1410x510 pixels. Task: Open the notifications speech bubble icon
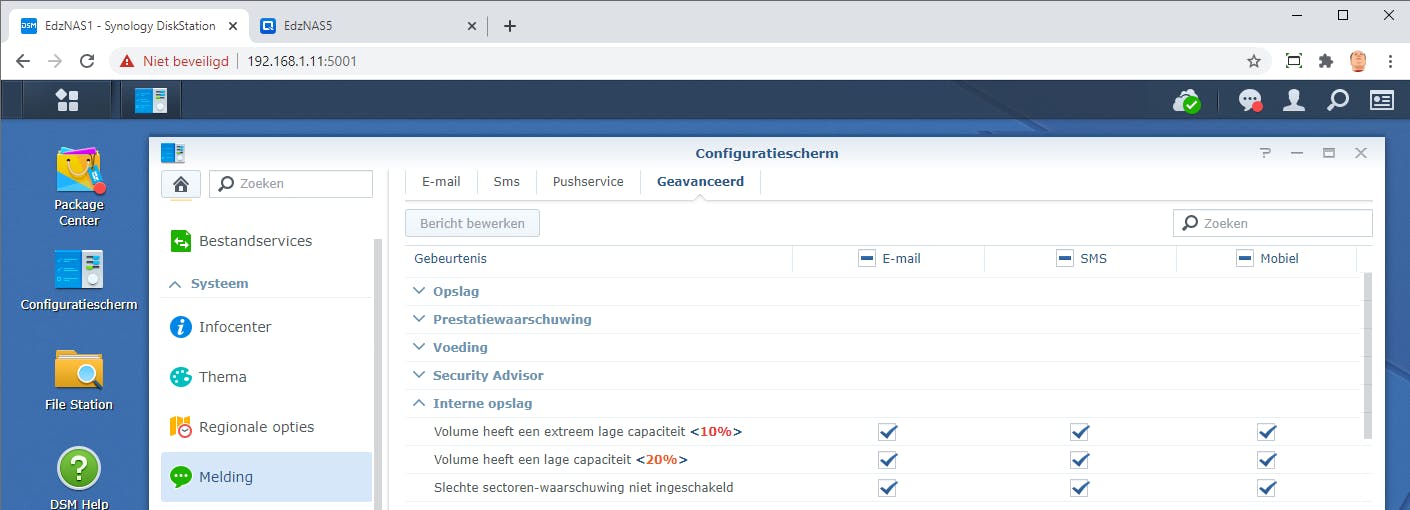tap(1250, 100)
